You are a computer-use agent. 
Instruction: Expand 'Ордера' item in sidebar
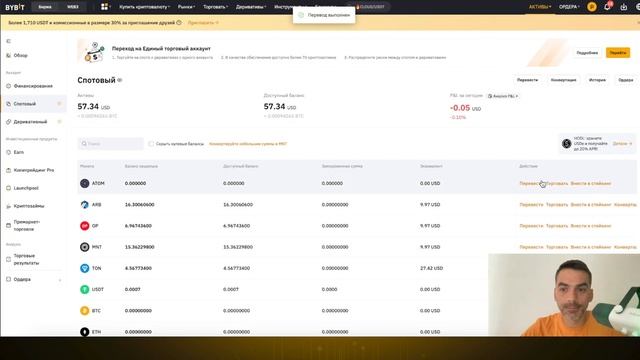(60, 280)
